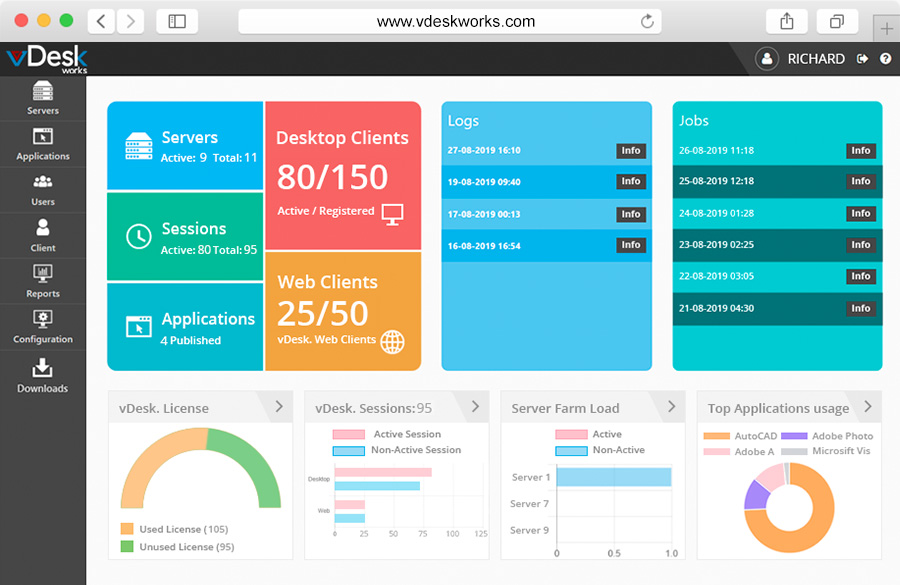Toggle Non-Active legend in Server Farm Load
The height and width of the screenshot is (585, 900).
(601, 451)
